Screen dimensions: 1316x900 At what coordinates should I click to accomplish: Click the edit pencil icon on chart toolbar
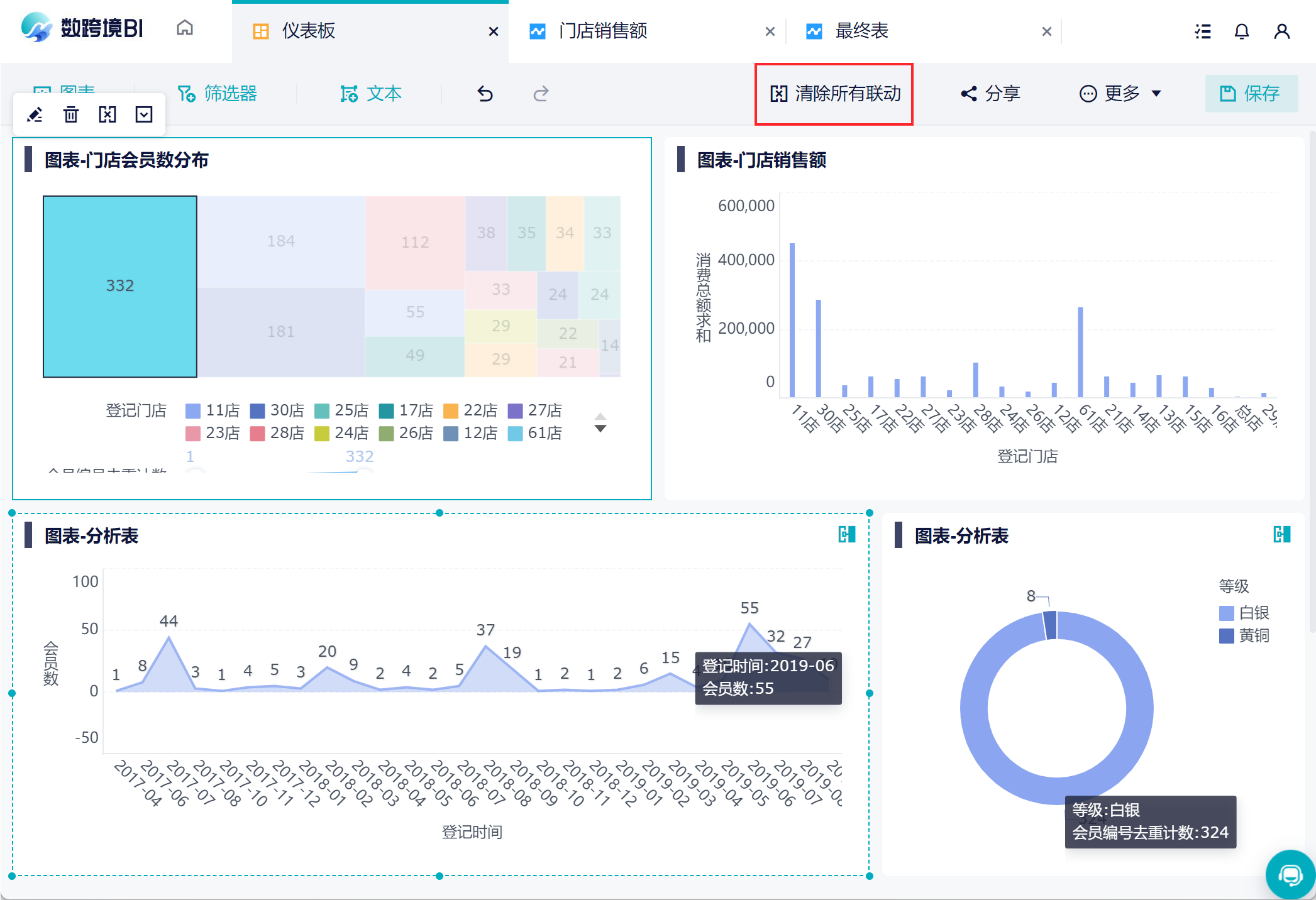35,114
